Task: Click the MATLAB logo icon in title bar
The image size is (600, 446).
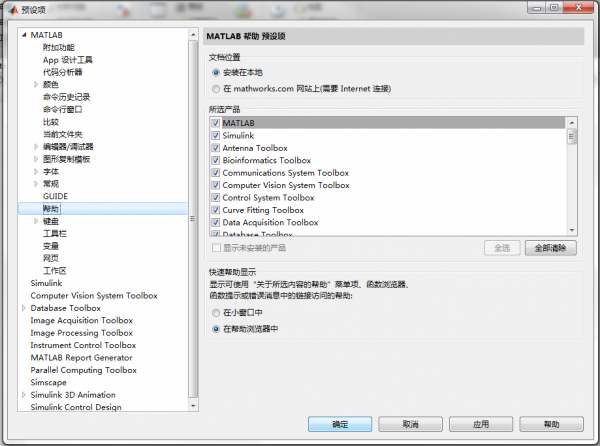Action: pyautogui.click(x=13, y=10)
